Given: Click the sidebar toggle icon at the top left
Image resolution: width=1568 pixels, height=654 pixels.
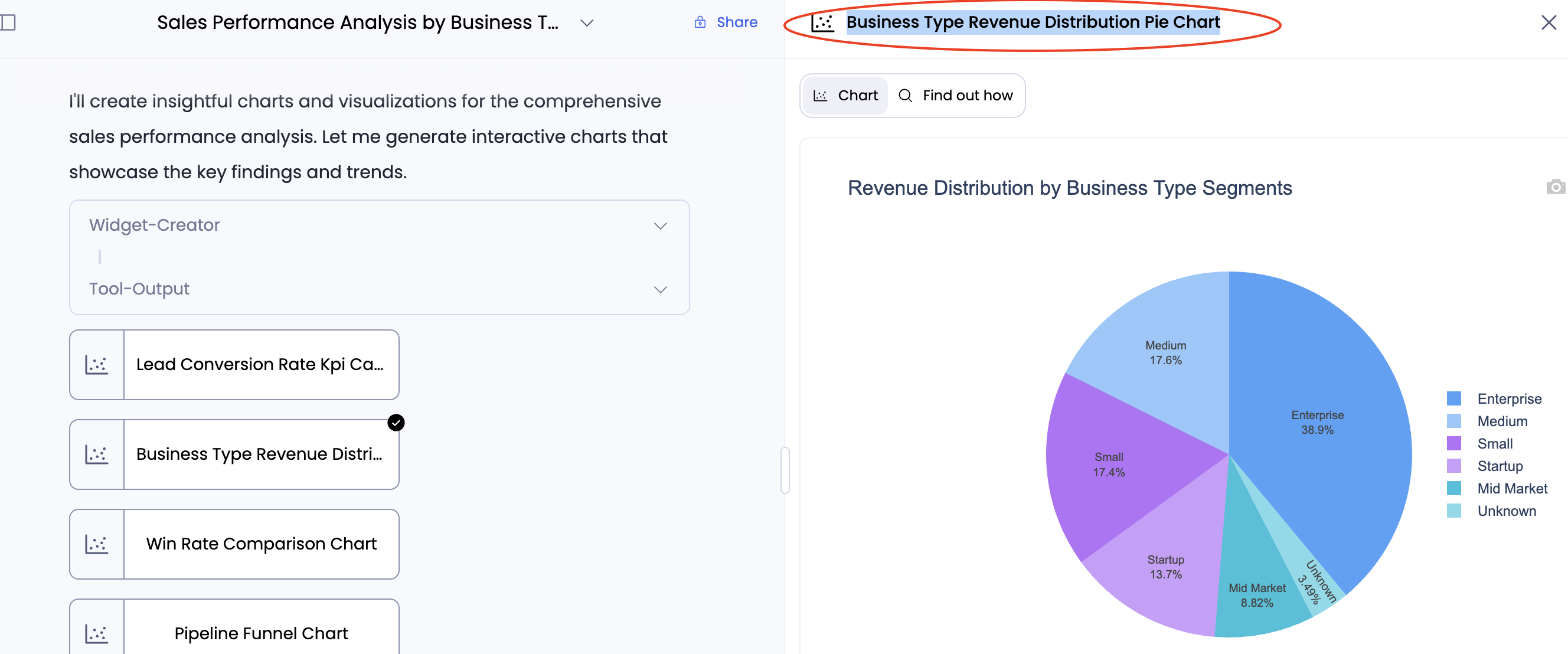Looking at the screenshot, I should [x=8, y=22].
